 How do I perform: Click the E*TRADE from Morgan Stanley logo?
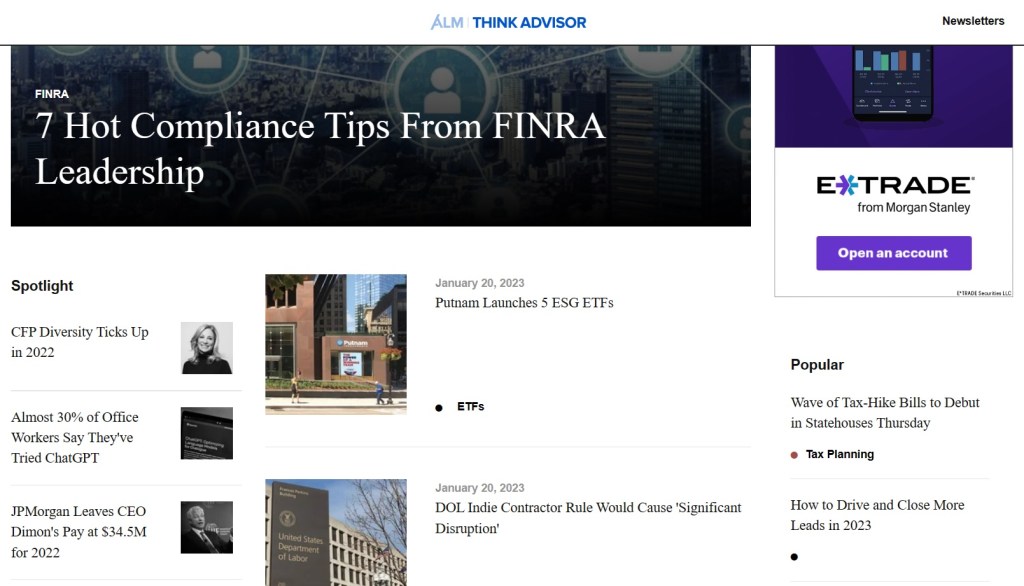[894, 193]
